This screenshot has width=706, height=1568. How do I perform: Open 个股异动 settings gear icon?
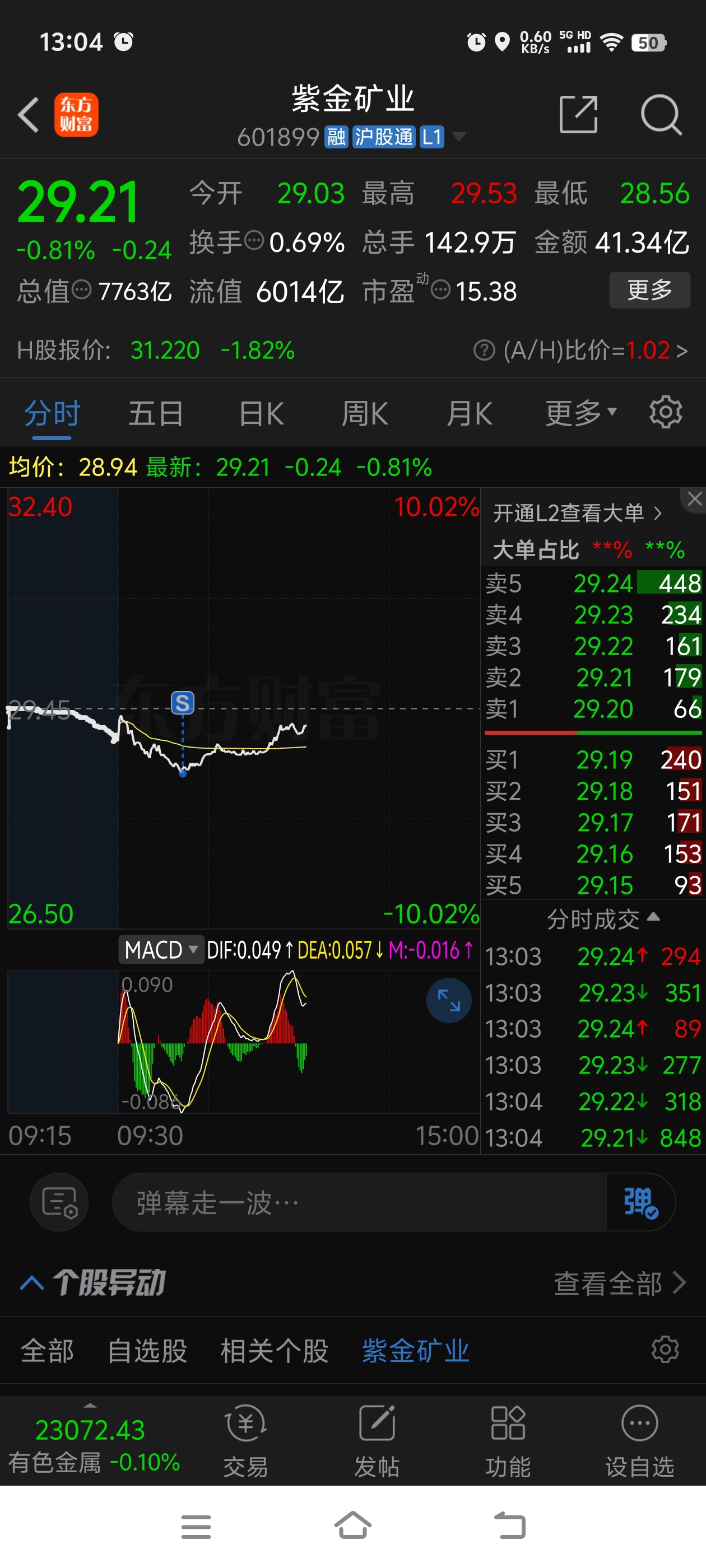pyautogui.click(x=665, y=1350)
